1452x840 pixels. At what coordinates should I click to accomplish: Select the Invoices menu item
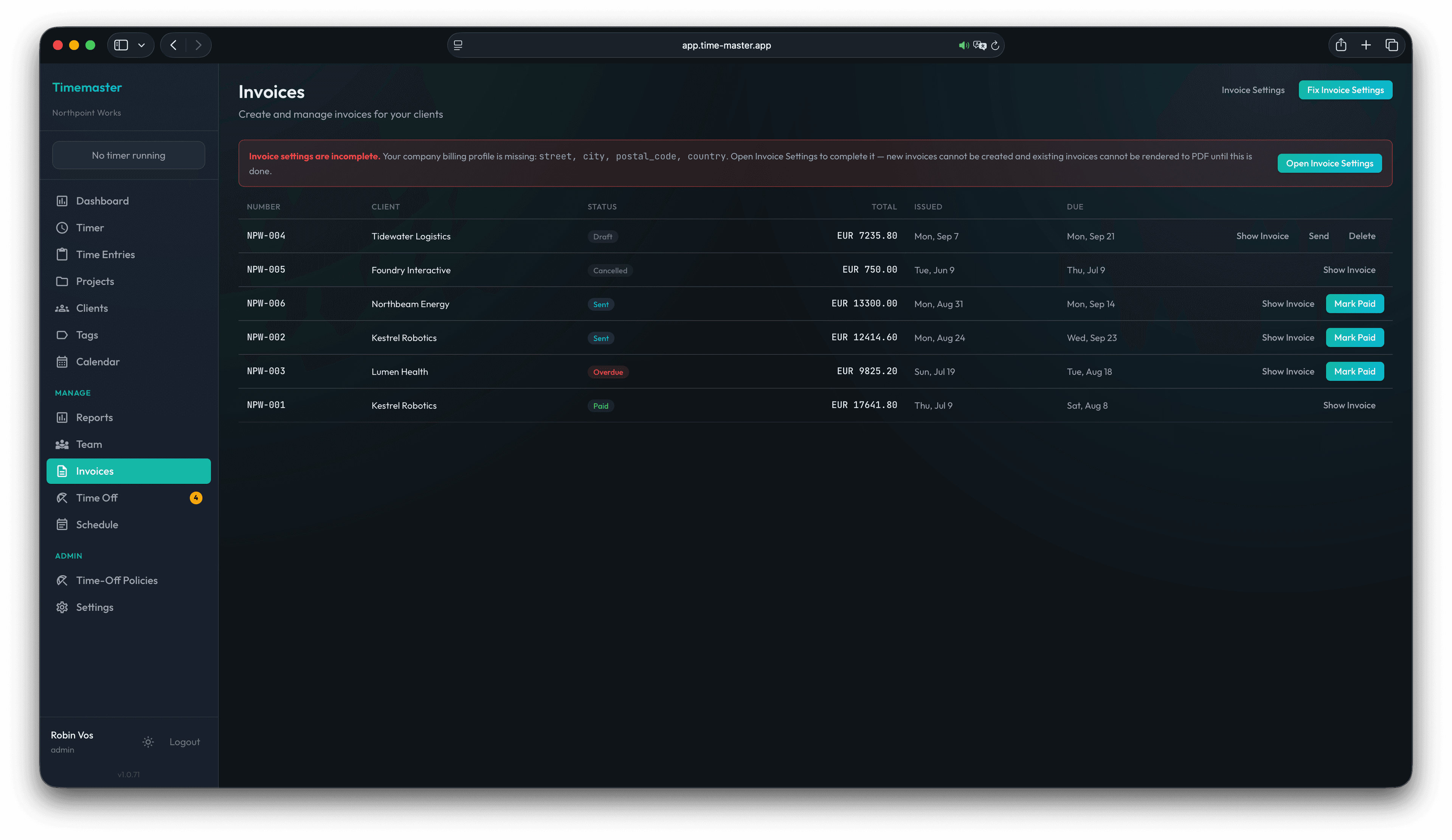click(x=129, y=471)
